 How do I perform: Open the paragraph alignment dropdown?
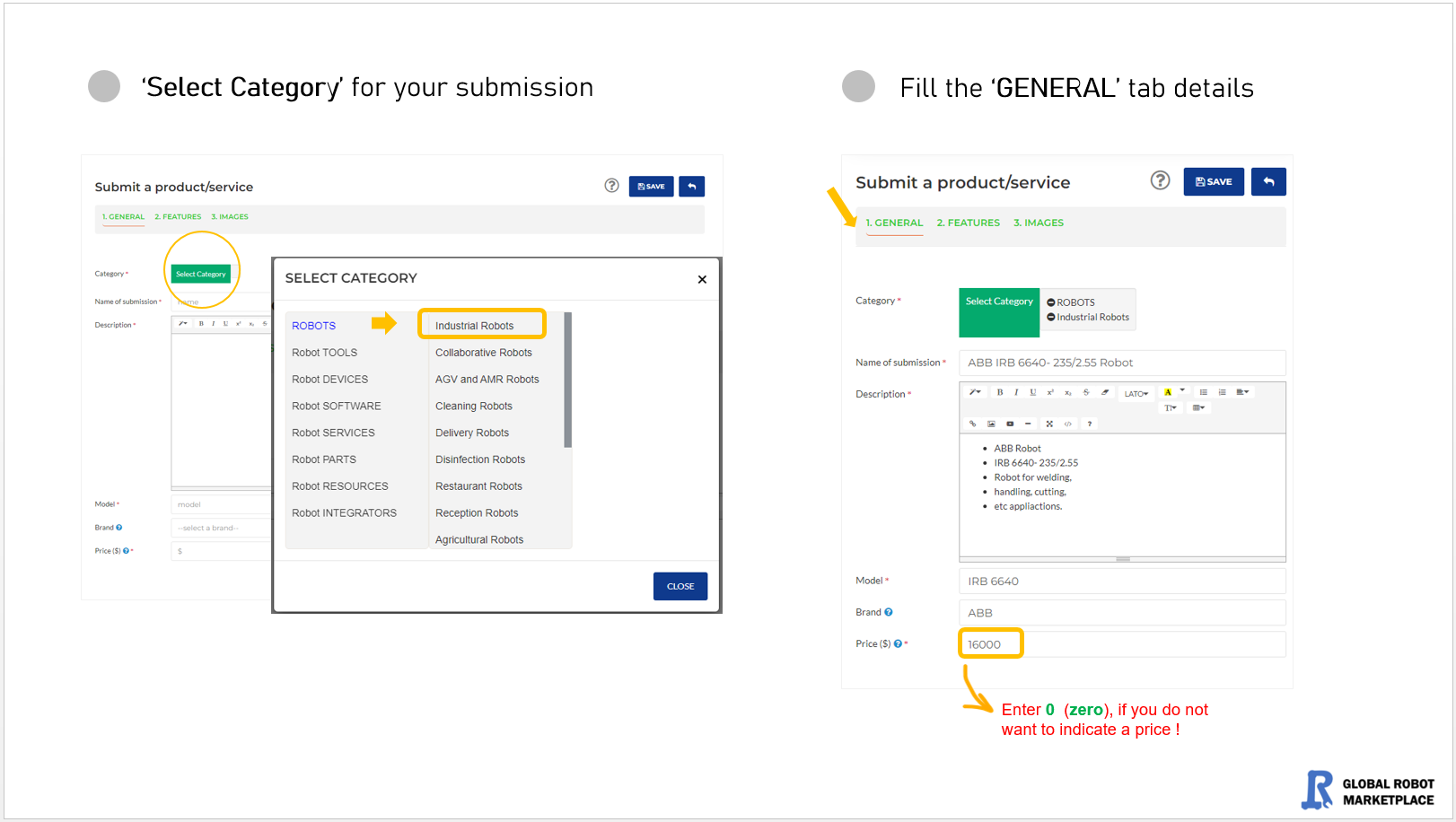(1244, 392)
